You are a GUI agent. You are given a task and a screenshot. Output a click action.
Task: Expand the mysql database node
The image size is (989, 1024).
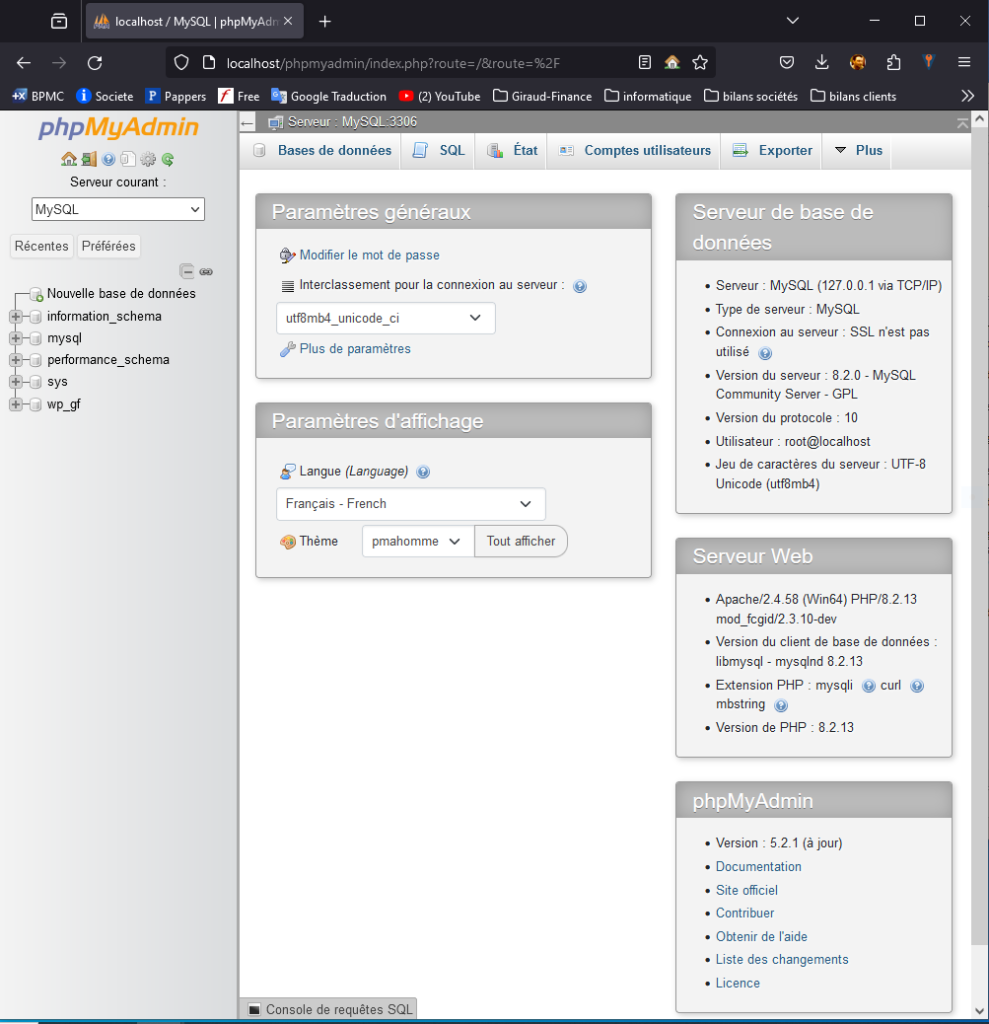click(16, 338)
